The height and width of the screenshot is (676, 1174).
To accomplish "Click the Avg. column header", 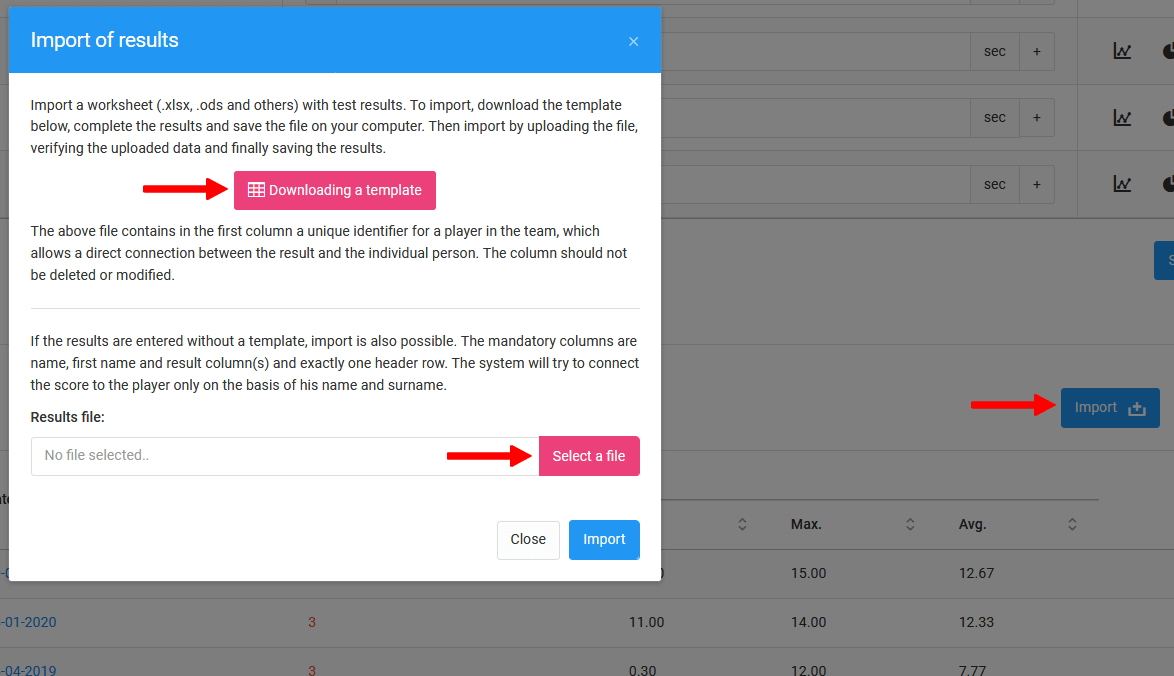I will point(972,524).
